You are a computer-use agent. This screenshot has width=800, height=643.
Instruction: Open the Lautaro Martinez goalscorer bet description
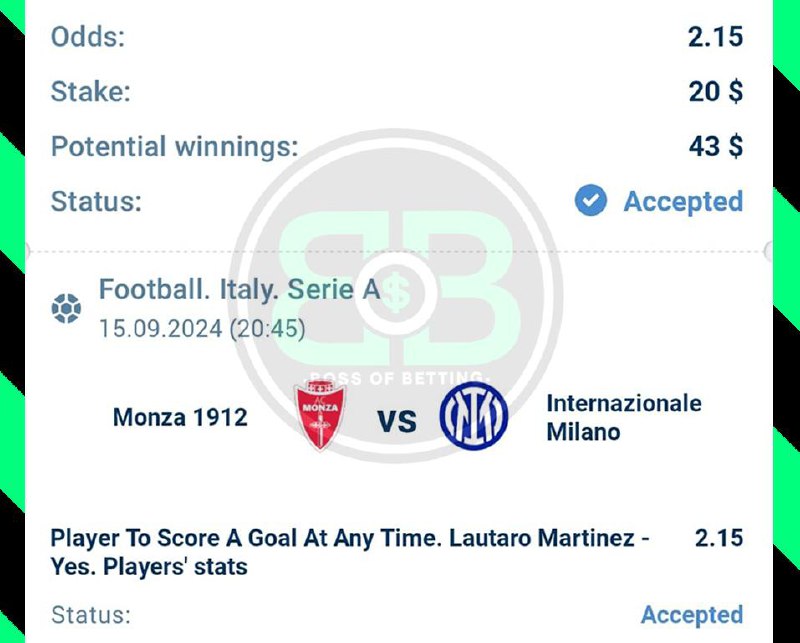(350, 552)
